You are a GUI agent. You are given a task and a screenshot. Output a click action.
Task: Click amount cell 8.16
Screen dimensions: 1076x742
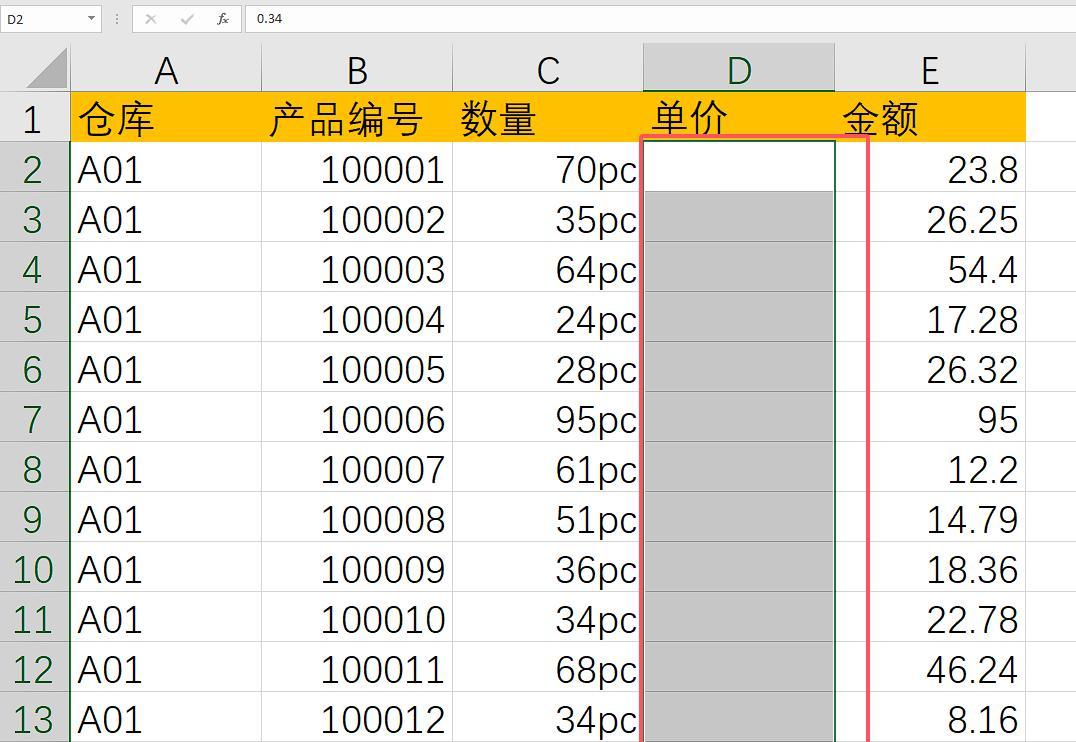(930, 718)
